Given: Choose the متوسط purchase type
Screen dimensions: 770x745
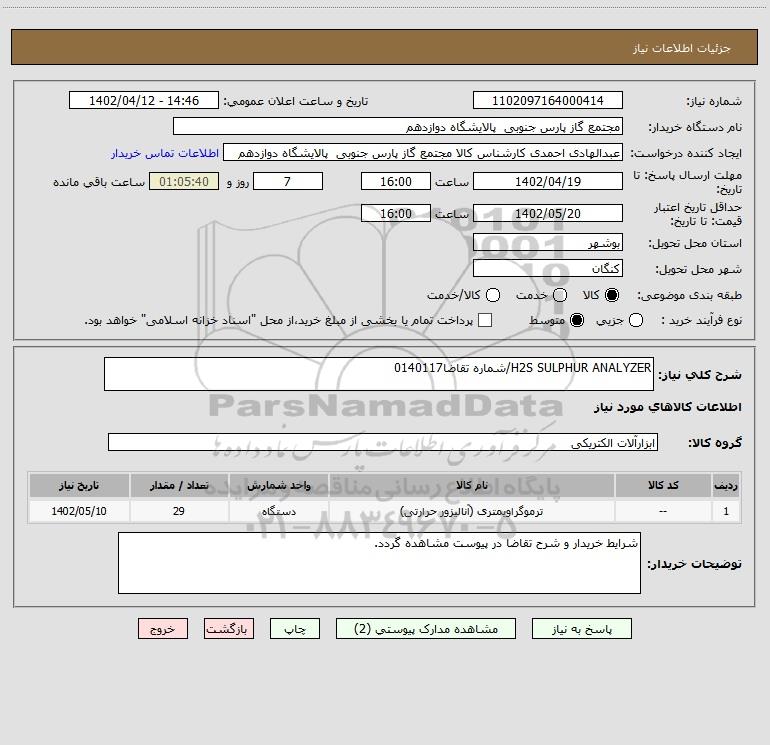Looking at the screenshot, I should (577, 320).
